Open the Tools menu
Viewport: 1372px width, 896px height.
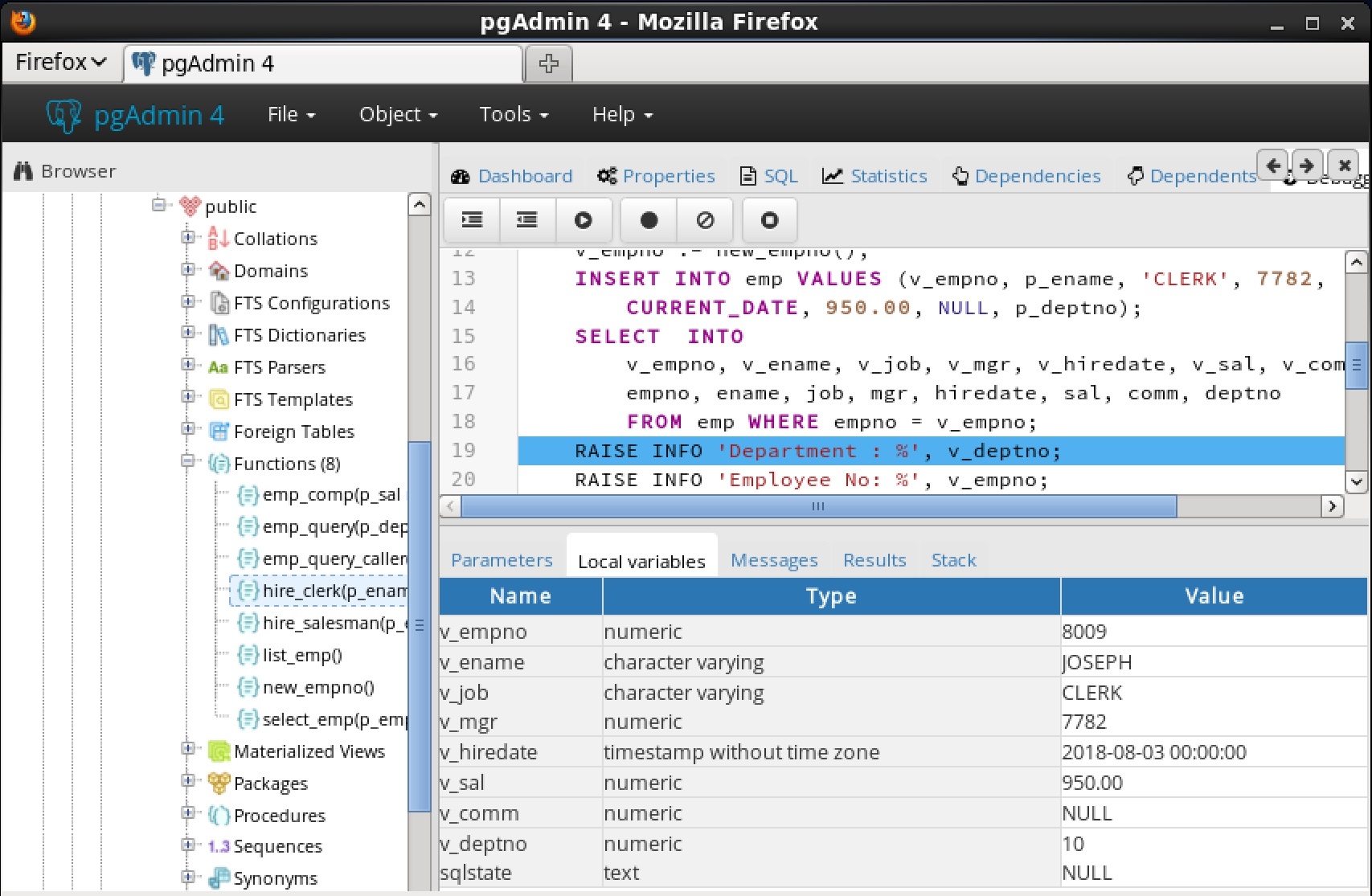tap(513, 115)
